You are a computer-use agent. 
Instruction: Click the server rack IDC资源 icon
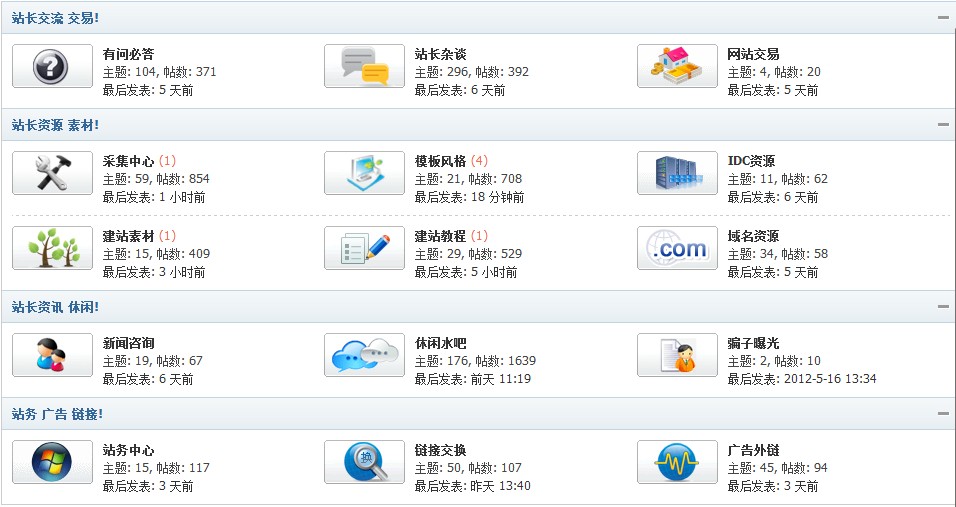[x=677, y=174]
